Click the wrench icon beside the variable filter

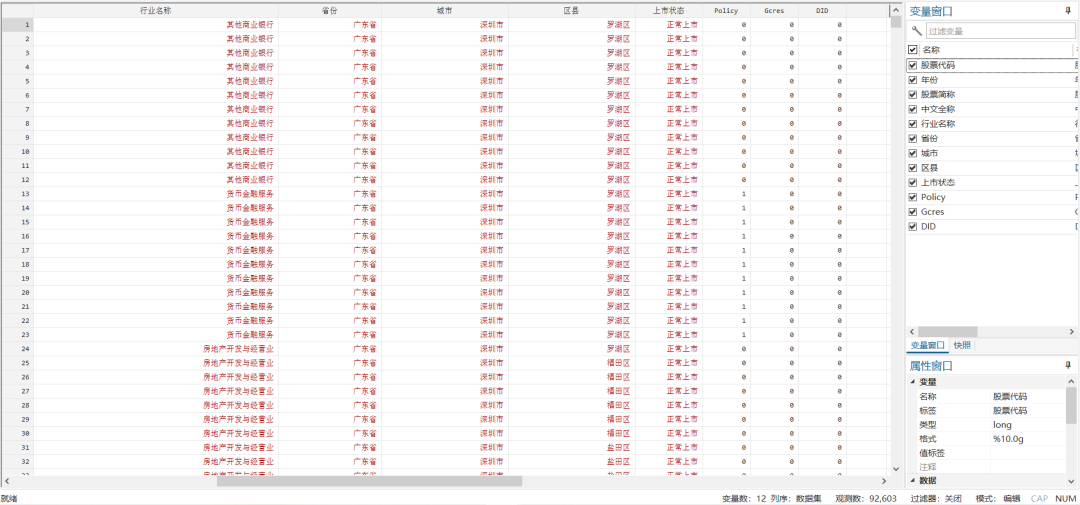915,30
